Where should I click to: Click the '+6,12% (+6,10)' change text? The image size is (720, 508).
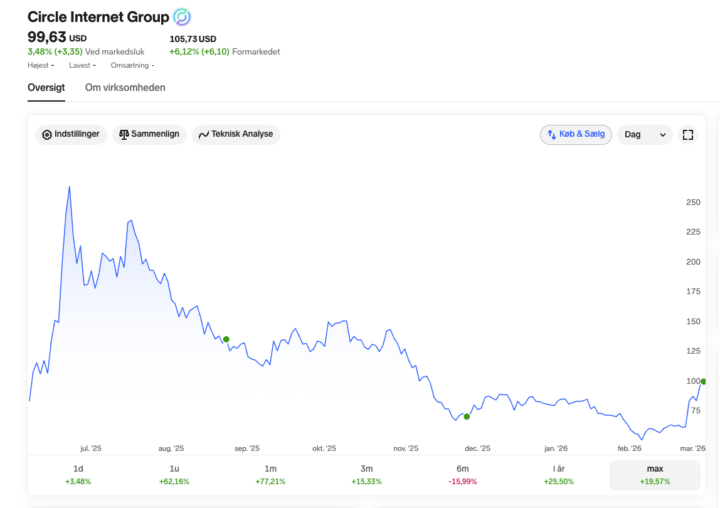click(199, 51)
